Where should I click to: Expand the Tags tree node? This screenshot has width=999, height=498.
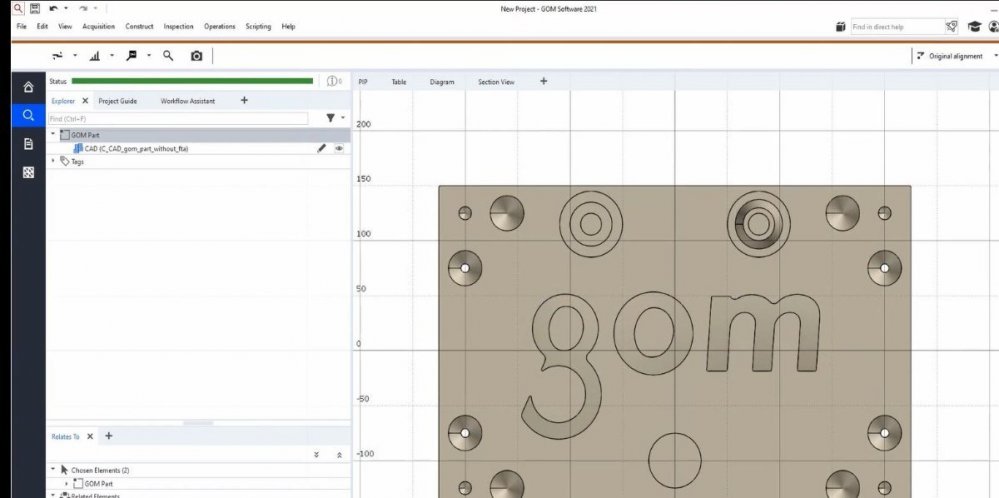(x=53, y=161)
